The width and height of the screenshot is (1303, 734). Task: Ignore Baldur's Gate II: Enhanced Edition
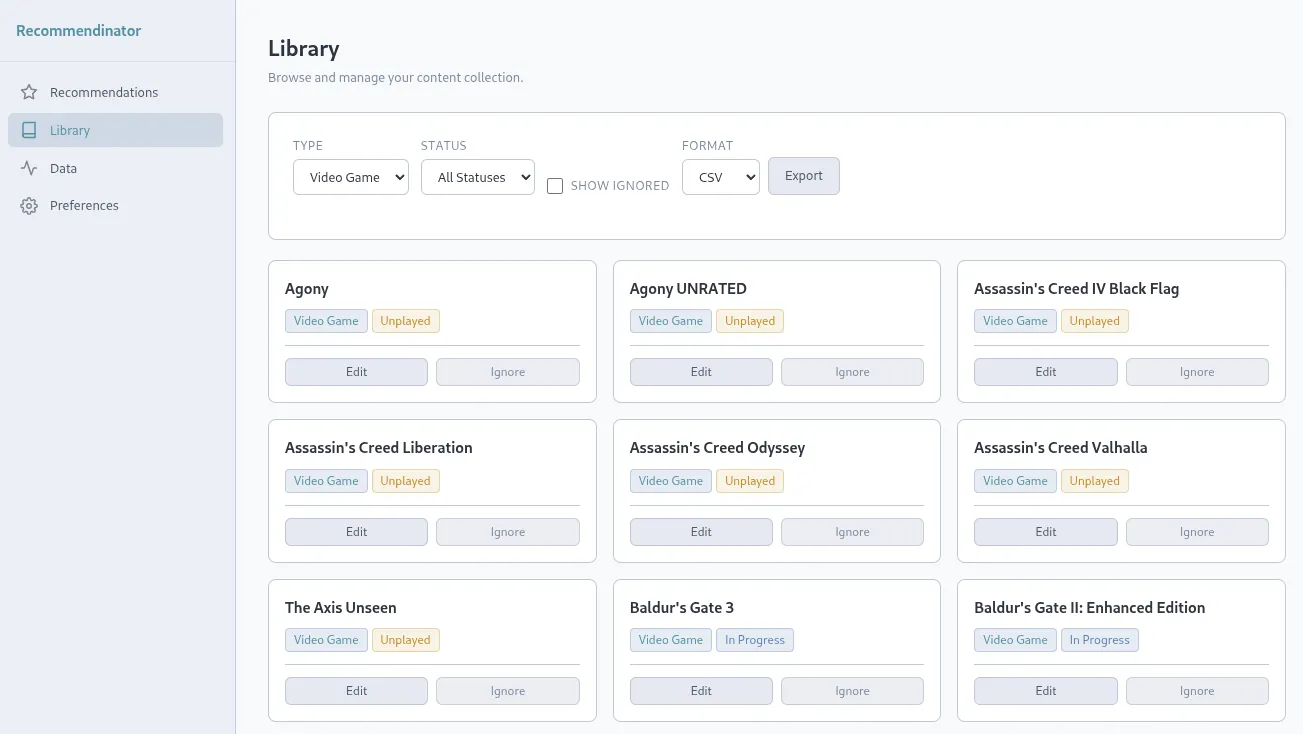click(x=1197, y=691)
